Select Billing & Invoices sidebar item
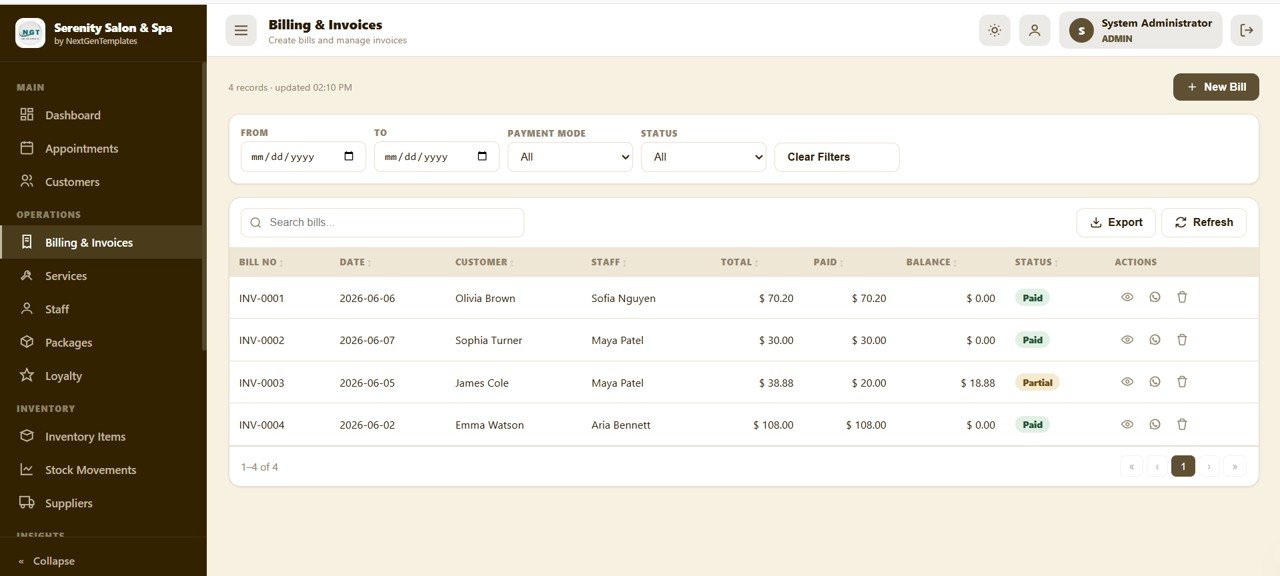1280x576 pixels. click(101, 242)
